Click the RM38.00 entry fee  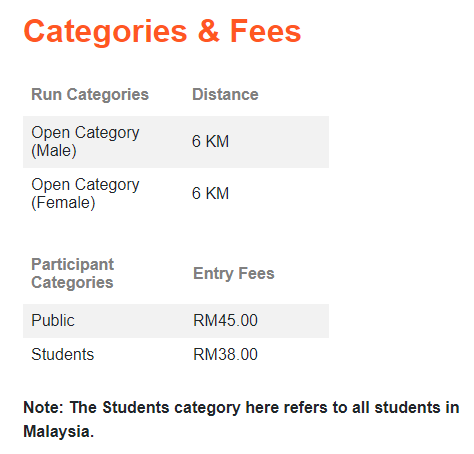click(225, 354)
